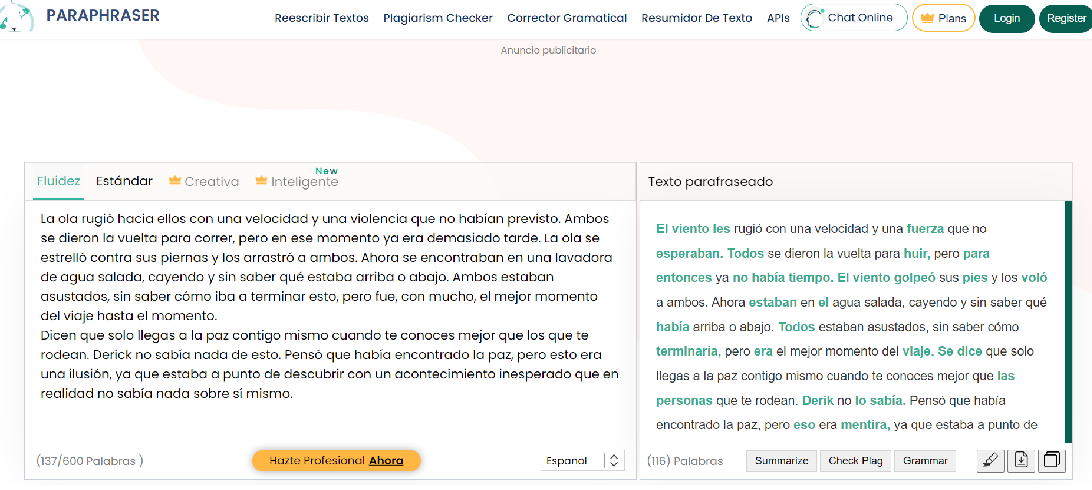Click the download paraphrased text icon
The height and width of the screenshot is (490, 1092).
click(1021, 460)
